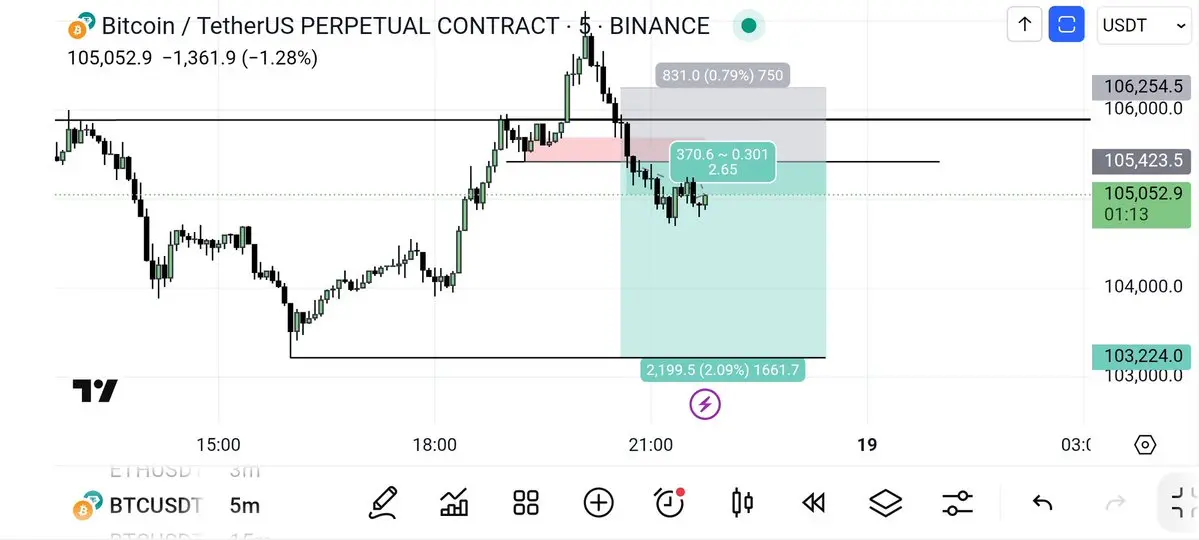
Task: Collapse the toolbar with corner arrows icon
Action: 1182,503
